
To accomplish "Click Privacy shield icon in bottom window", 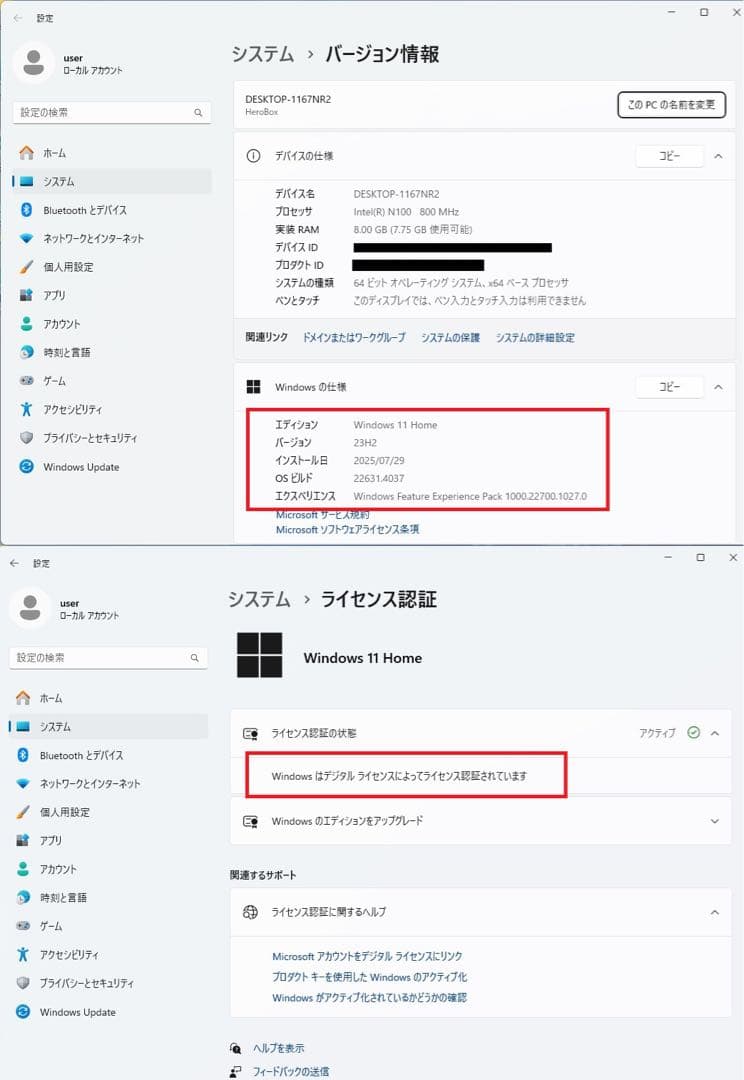I will pos(23,983).
